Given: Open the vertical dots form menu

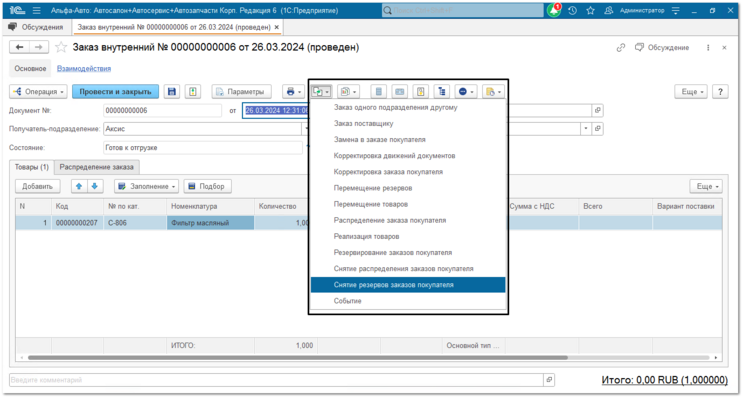Looking at the screenshot, I should coord(708,47).
